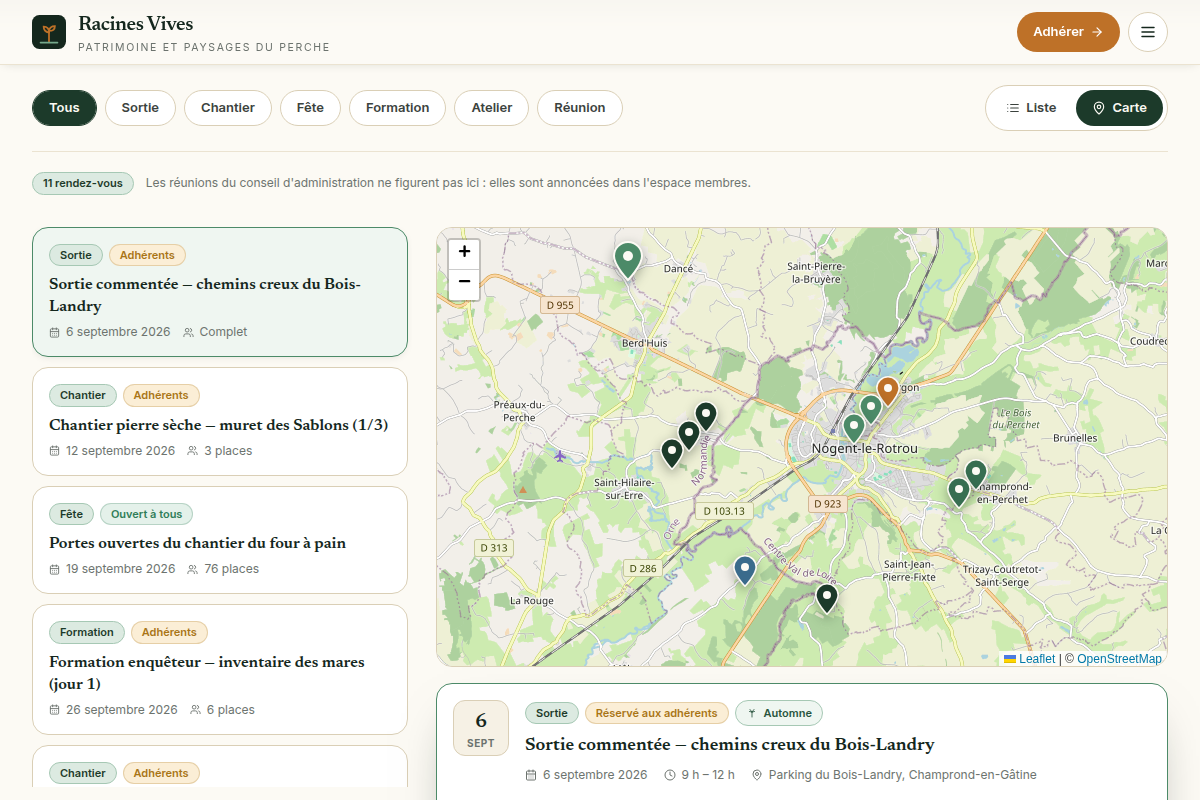Select the dark marker below Saint-Jean-Pierre-Fixte
Image resolution: width=1200 pixels, height=800 pixels.
click(x=826, y=598)
